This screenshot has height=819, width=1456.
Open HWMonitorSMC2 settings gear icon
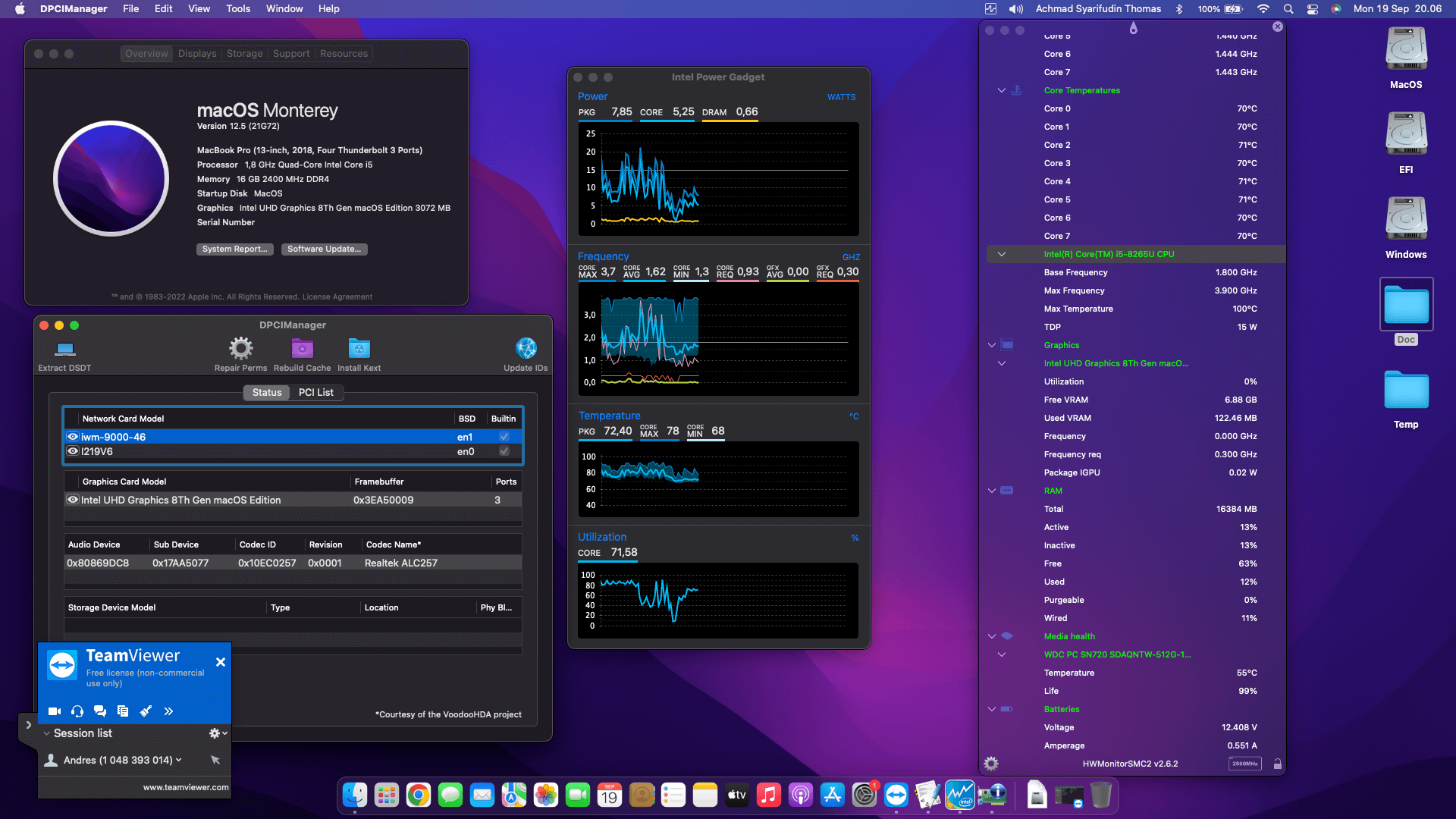(x=990, y=764)
